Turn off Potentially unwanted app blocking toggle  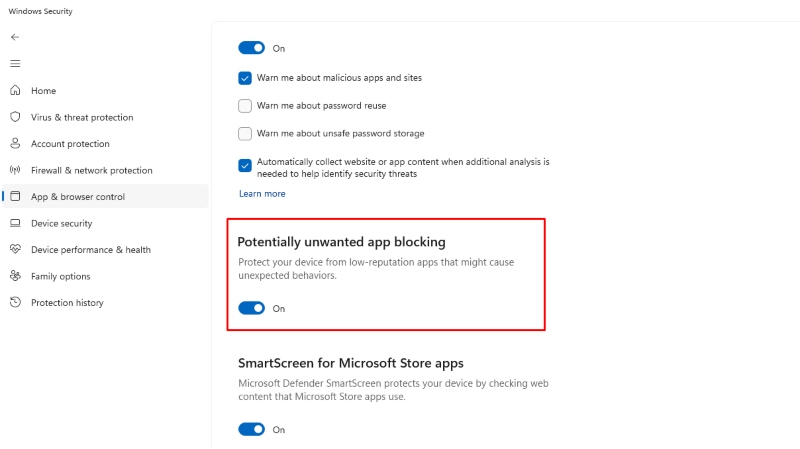pos(251,308)
